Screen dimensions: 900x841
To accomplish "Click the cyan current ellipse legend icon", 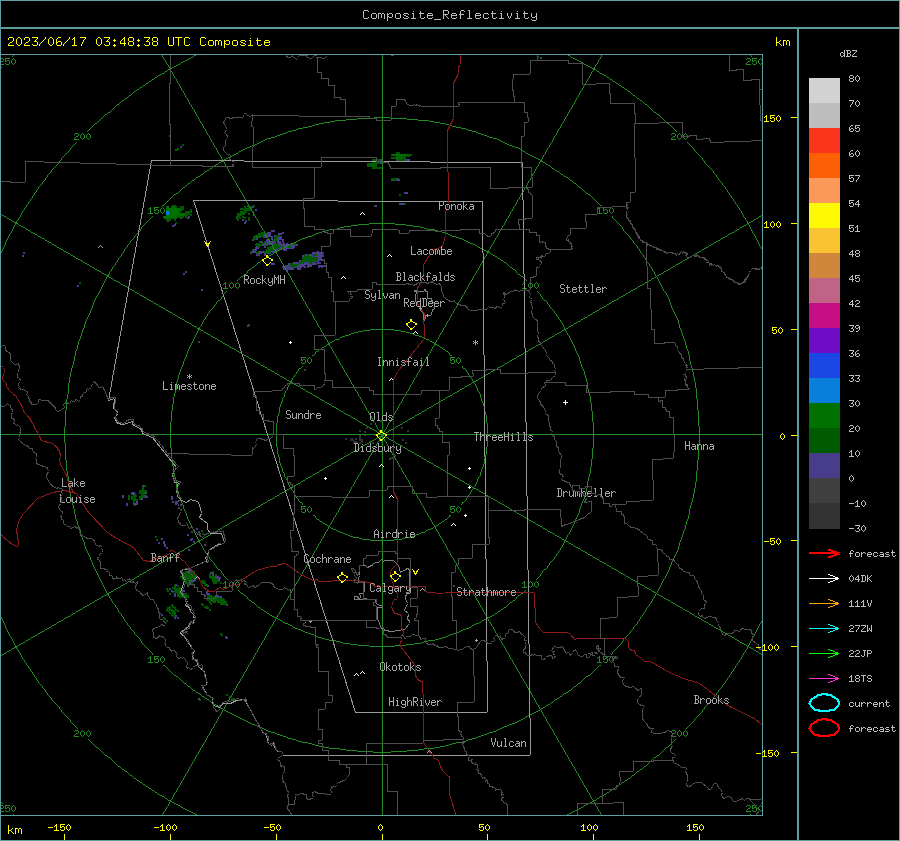I will (824, 703).
